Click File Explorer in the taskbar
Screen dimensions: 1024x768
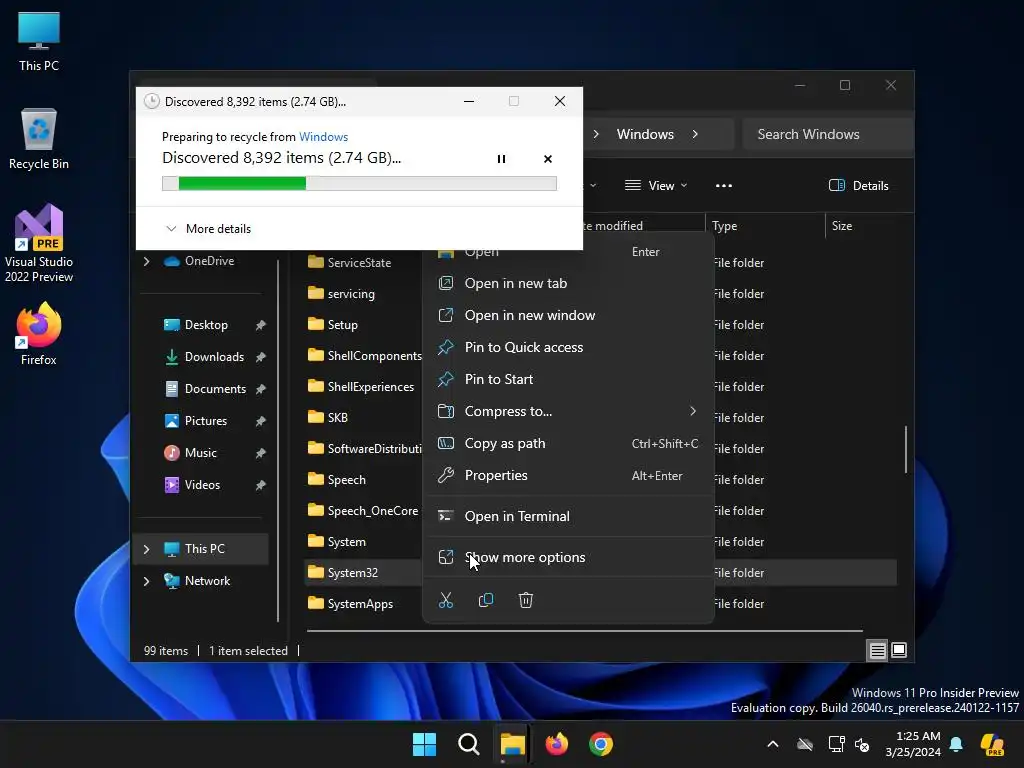tap(513, 744)
